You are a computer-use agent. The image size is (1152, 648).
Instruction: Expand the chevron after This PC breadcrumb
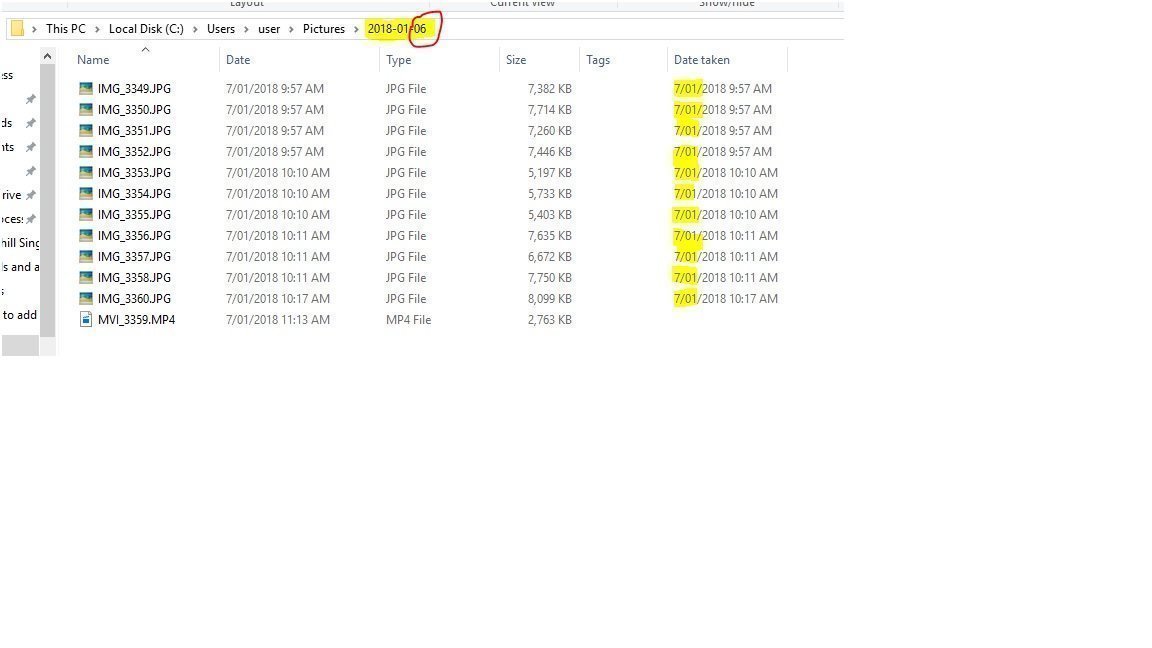point(97,29)
